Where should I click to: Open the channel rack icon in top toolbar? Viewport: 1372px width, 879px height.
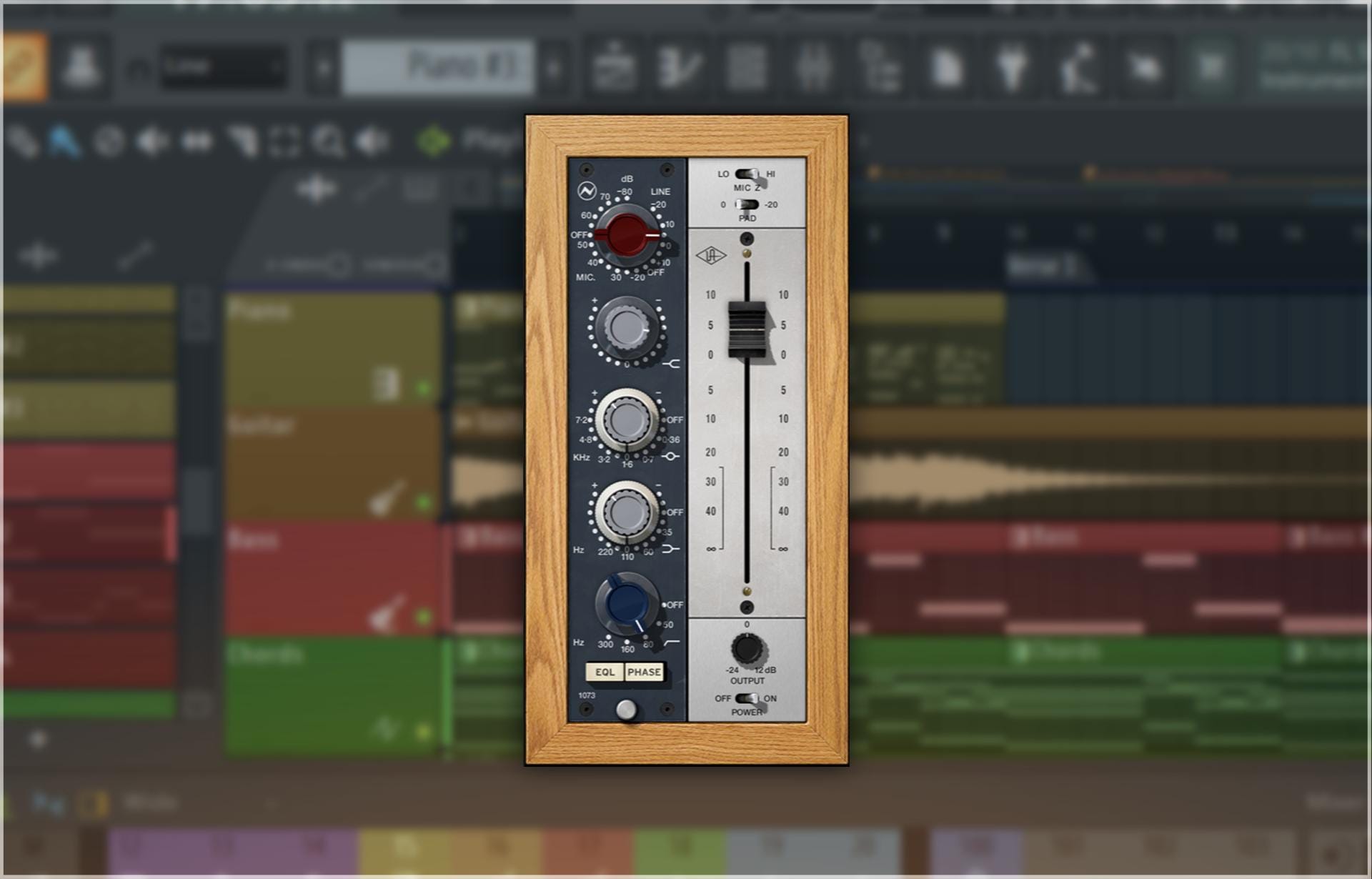746,67
